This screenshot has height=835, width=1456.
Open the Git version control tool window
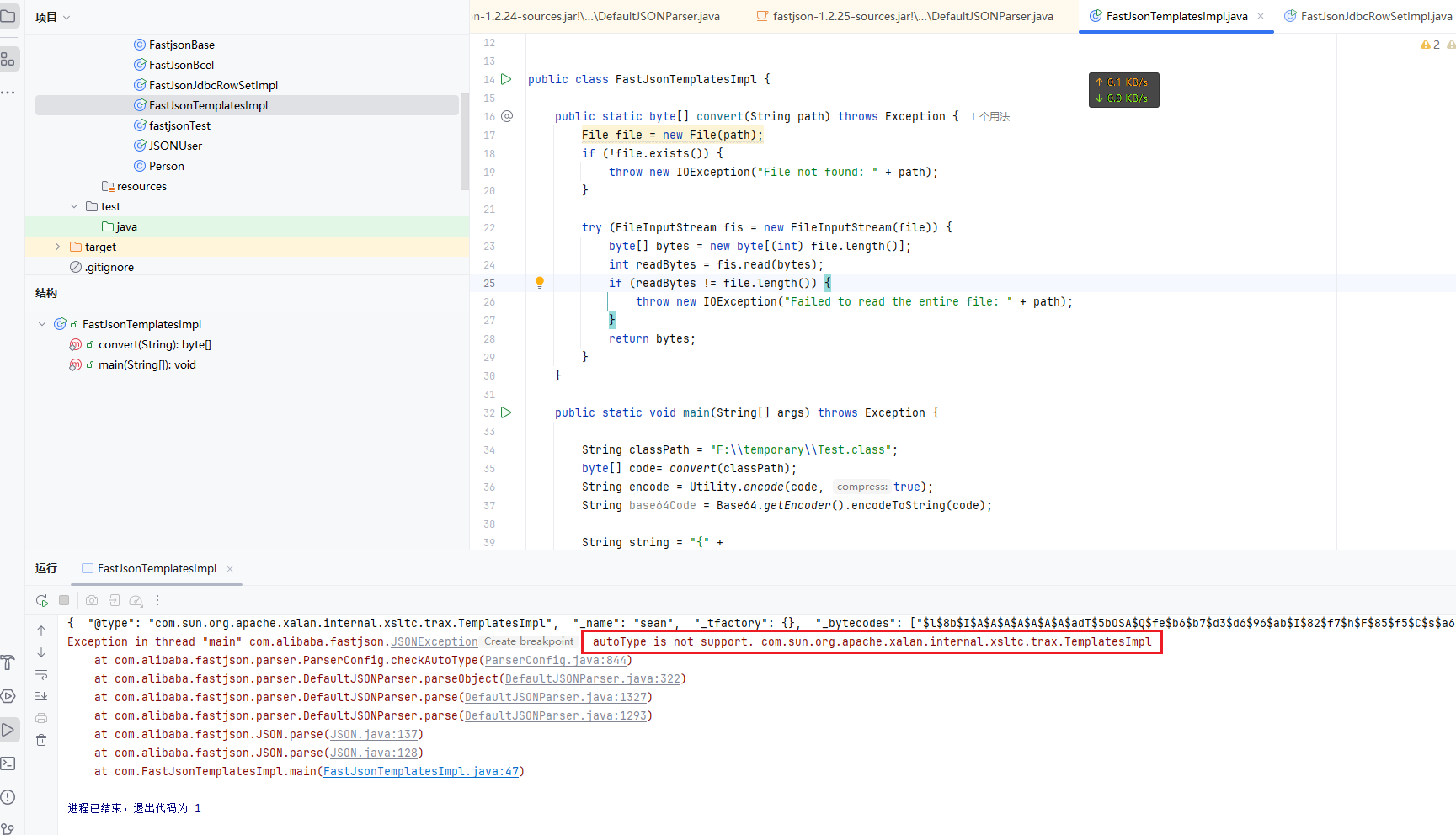[x=8, y=828]
